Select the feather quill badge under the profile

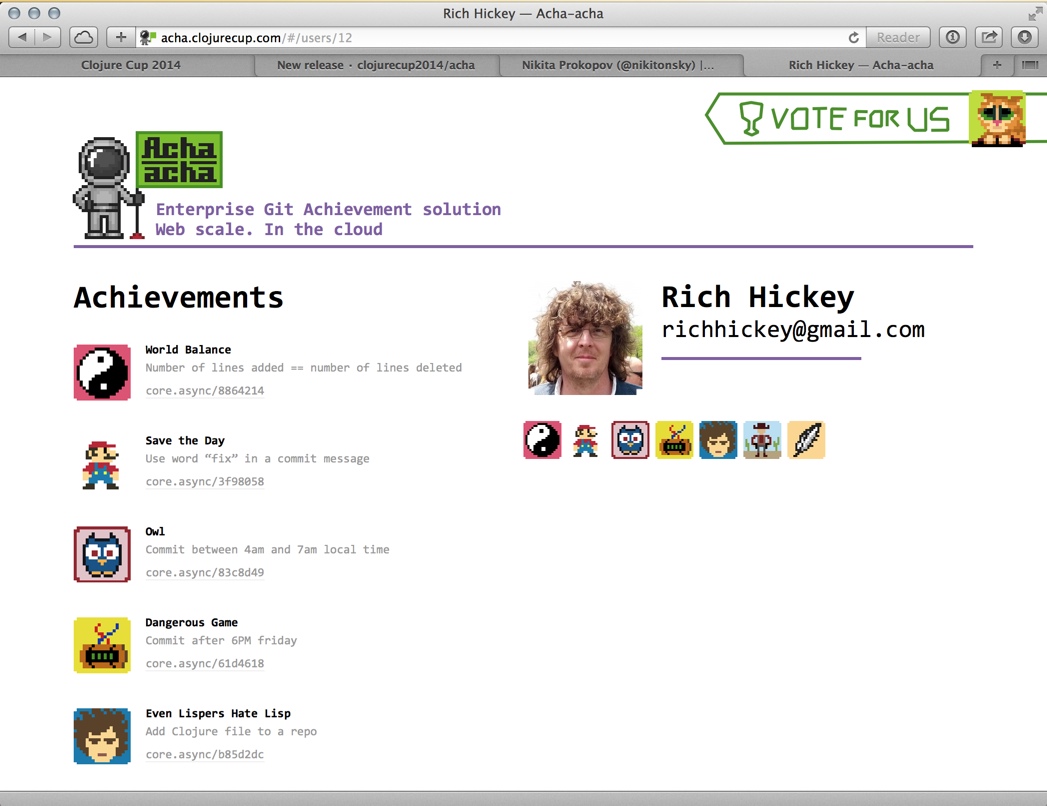[806, 439]
